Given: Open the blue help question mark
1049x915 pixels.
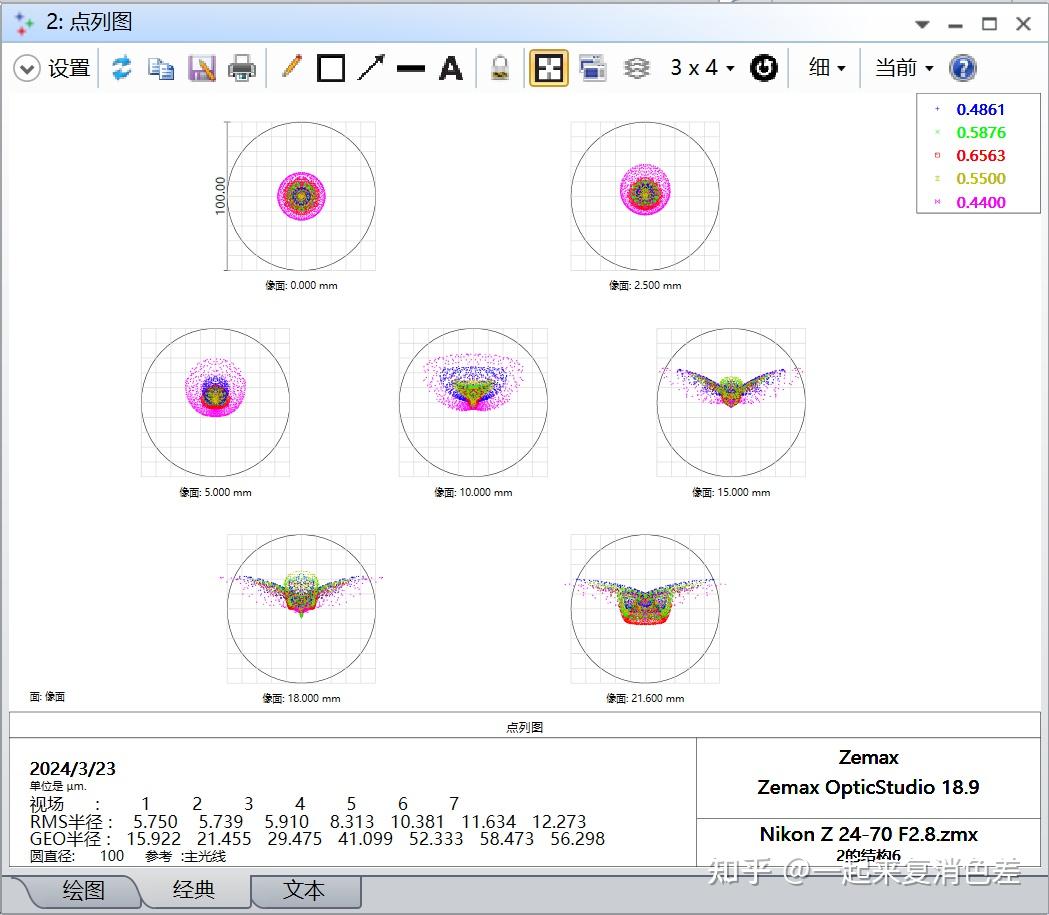Looking at the screenshot, I should pos(962,68).
